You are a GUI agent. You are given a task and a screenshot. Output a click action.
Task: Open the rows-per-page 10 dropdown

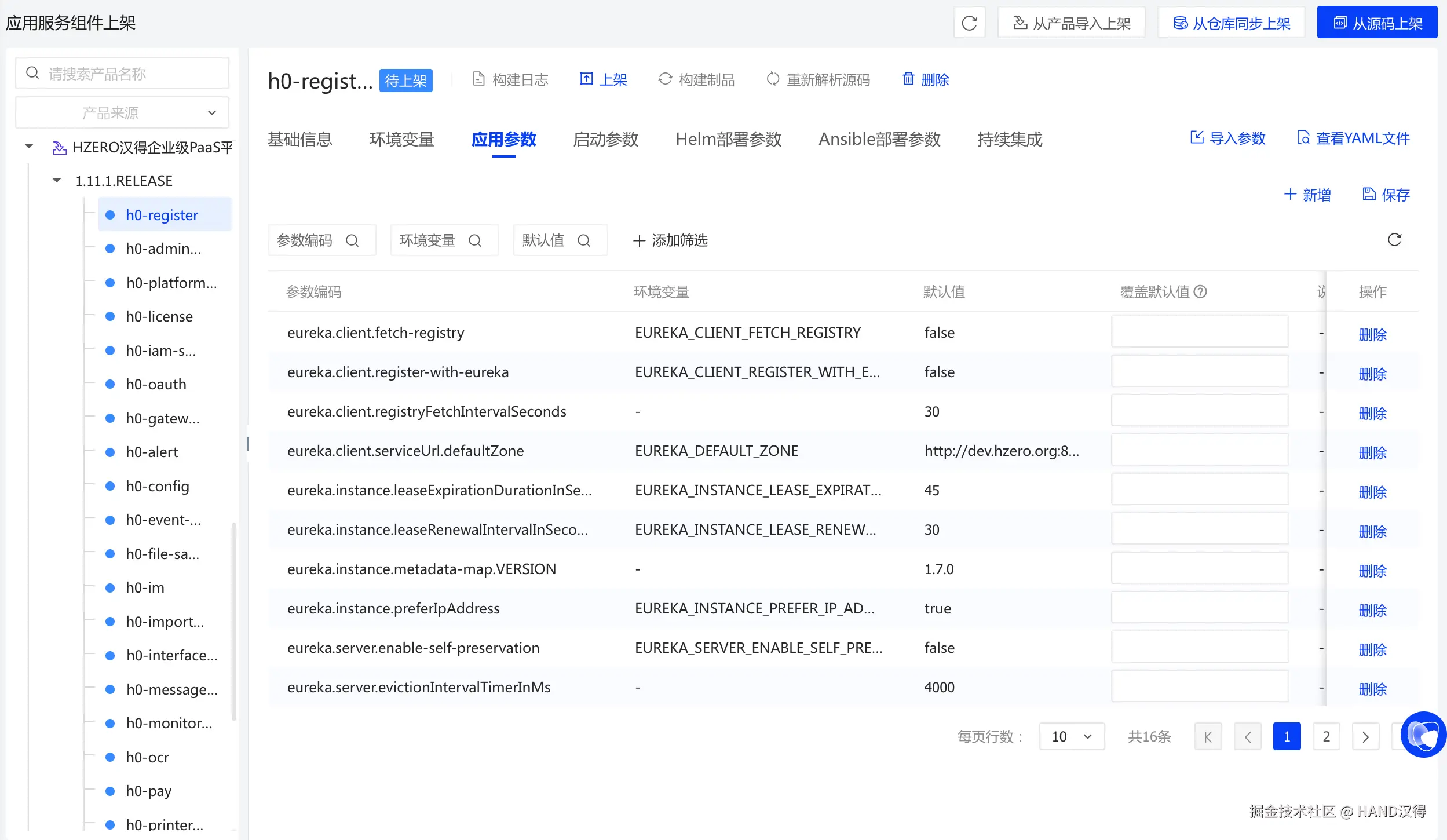(1071, 737)
